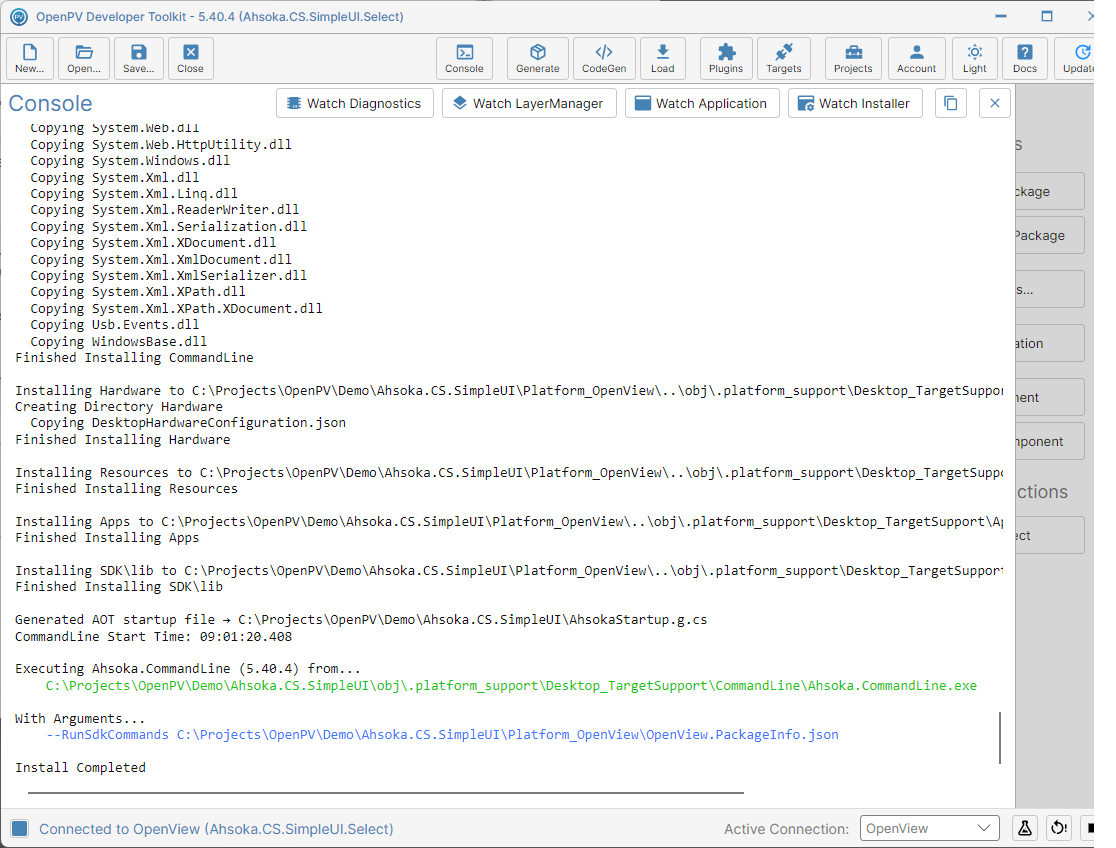1116x848 pixels.
Task: Click 'CommandLine Start Time: 09:01:20.408' line
Action: coord(154,637)
